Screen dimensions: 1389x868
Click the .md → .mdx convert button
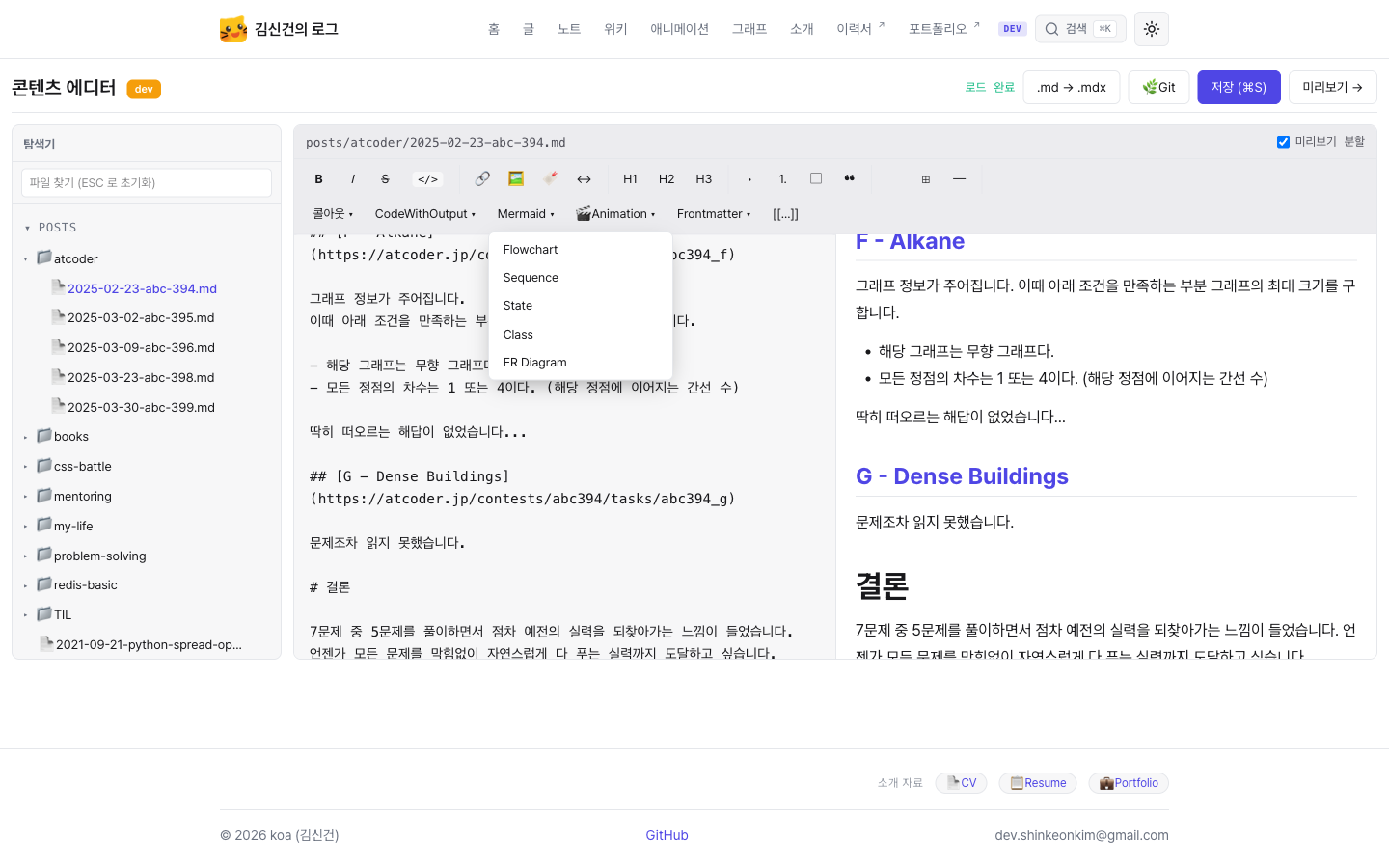coord(1072,87)
